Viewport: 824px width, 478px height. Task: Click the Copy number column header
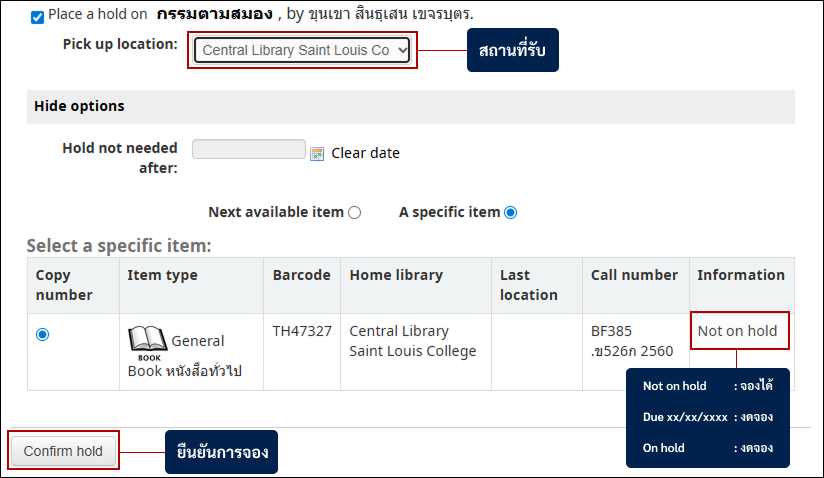coord(64,285)
